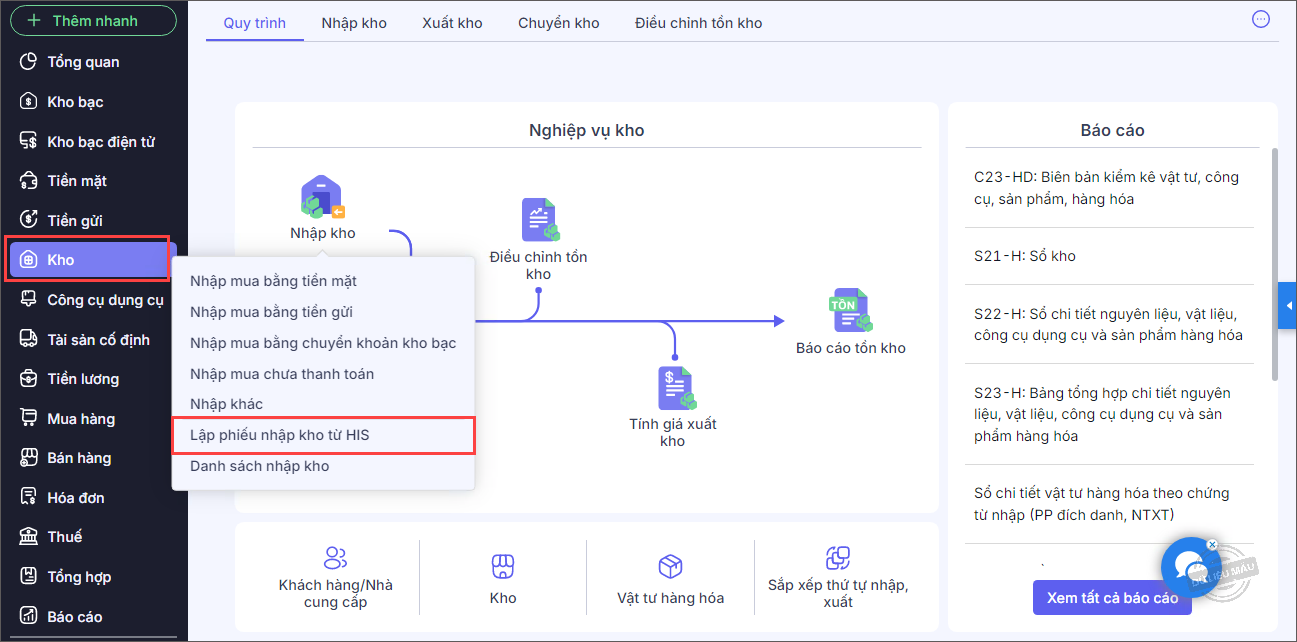The height and width of the screenshot is (642, 1297).
Task: Click the Tính giá xuất kho icon
Action: (x=675, y=388)
